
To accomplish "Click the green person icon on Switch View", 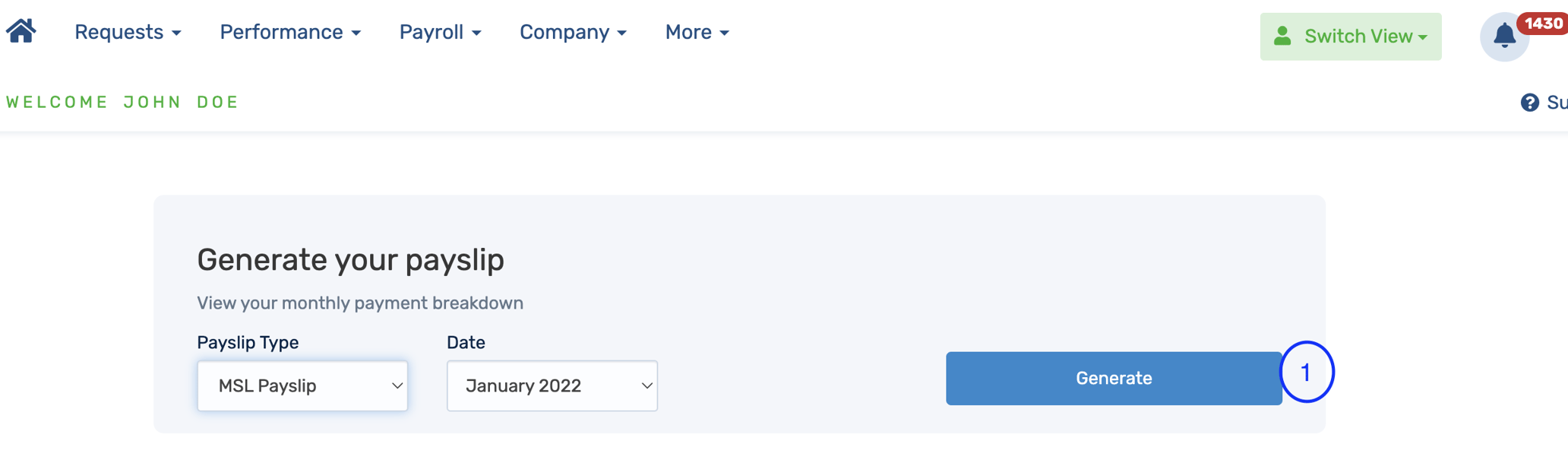I will coord(1284,35).
